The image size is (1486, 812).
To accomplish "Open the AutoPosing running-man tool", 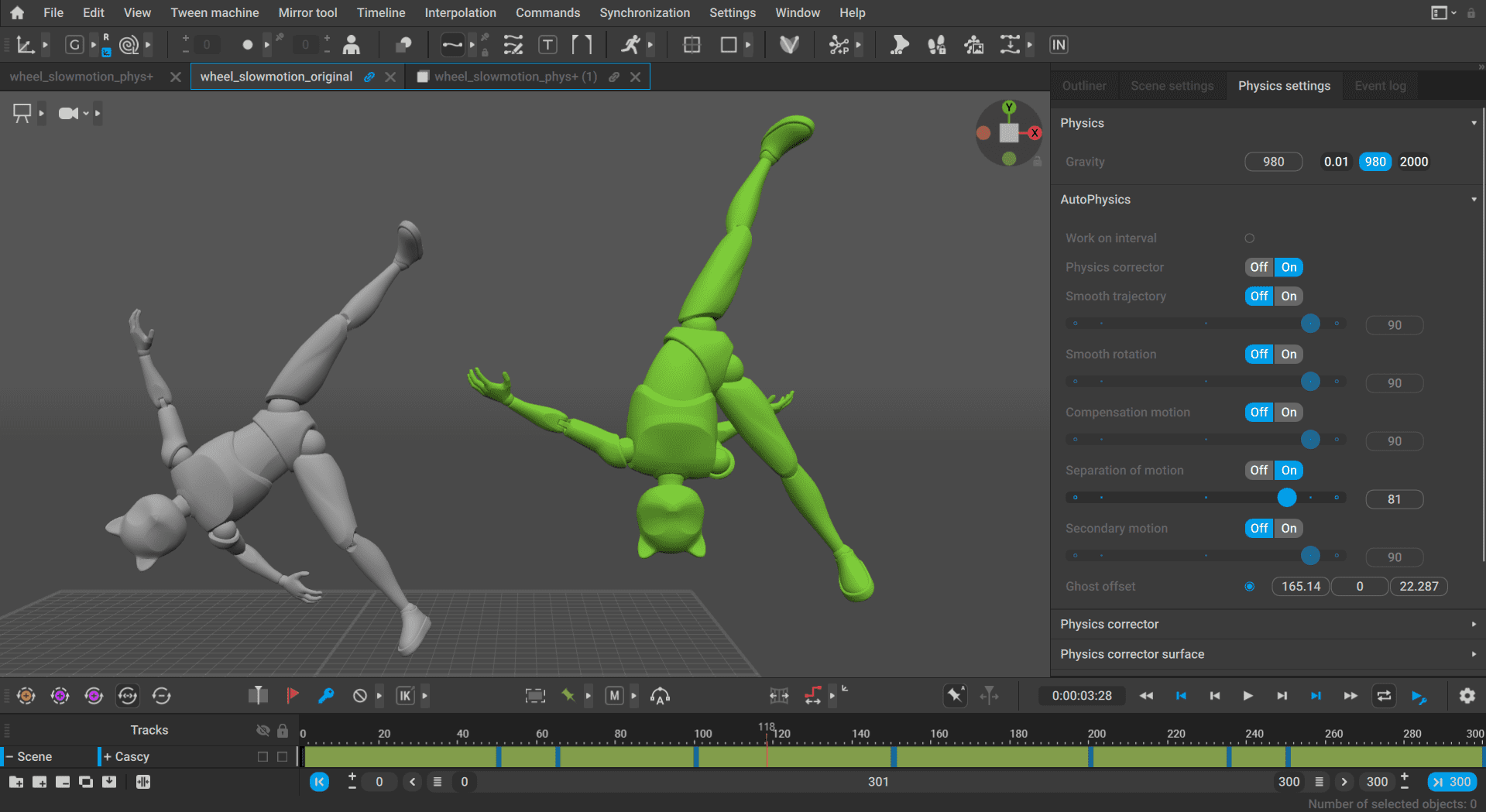I will point(630,44).
